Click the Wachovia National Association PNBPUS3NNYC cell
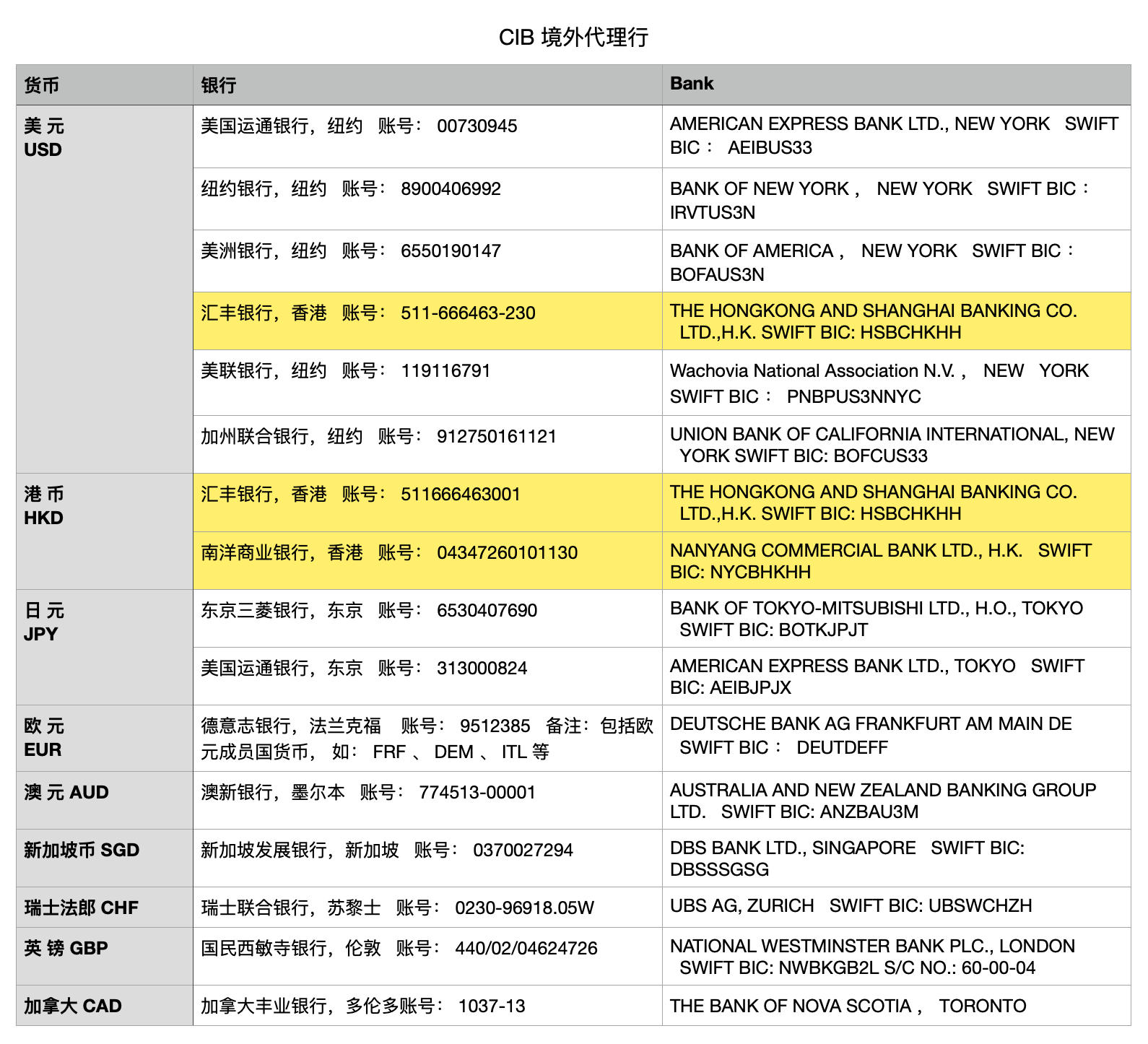 tap(896, 383)
